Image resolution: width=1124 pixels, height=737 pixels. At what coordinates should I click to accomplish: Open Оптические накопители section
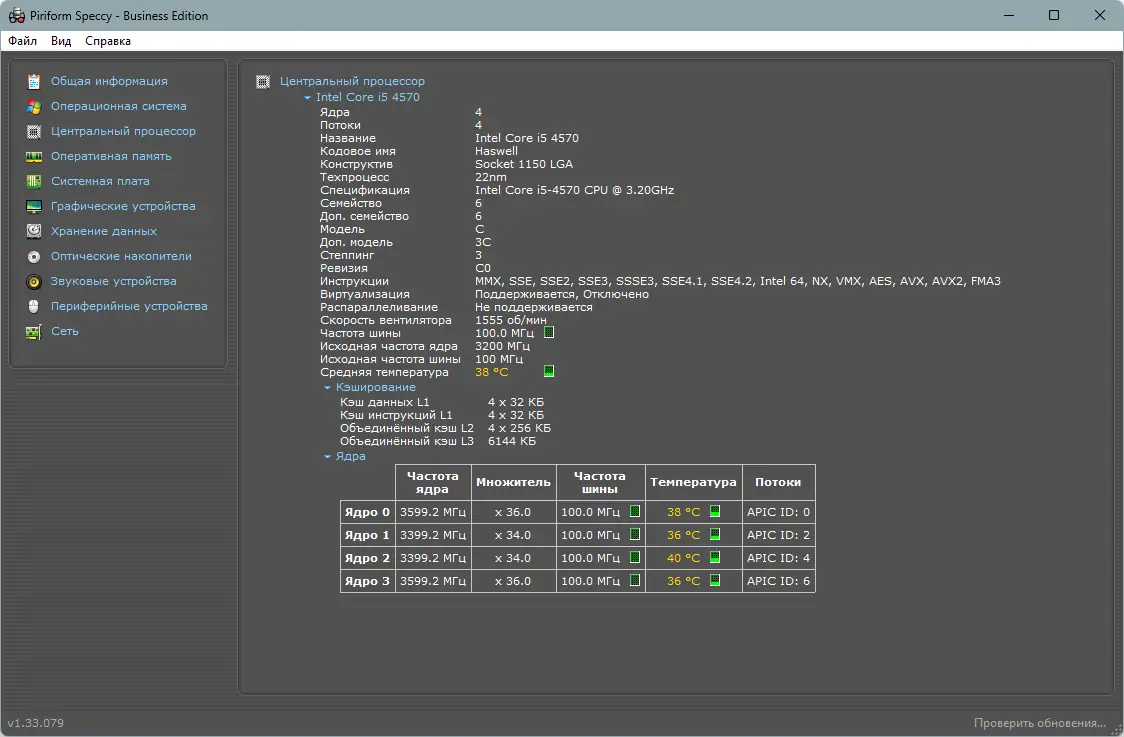pos(121,256)
